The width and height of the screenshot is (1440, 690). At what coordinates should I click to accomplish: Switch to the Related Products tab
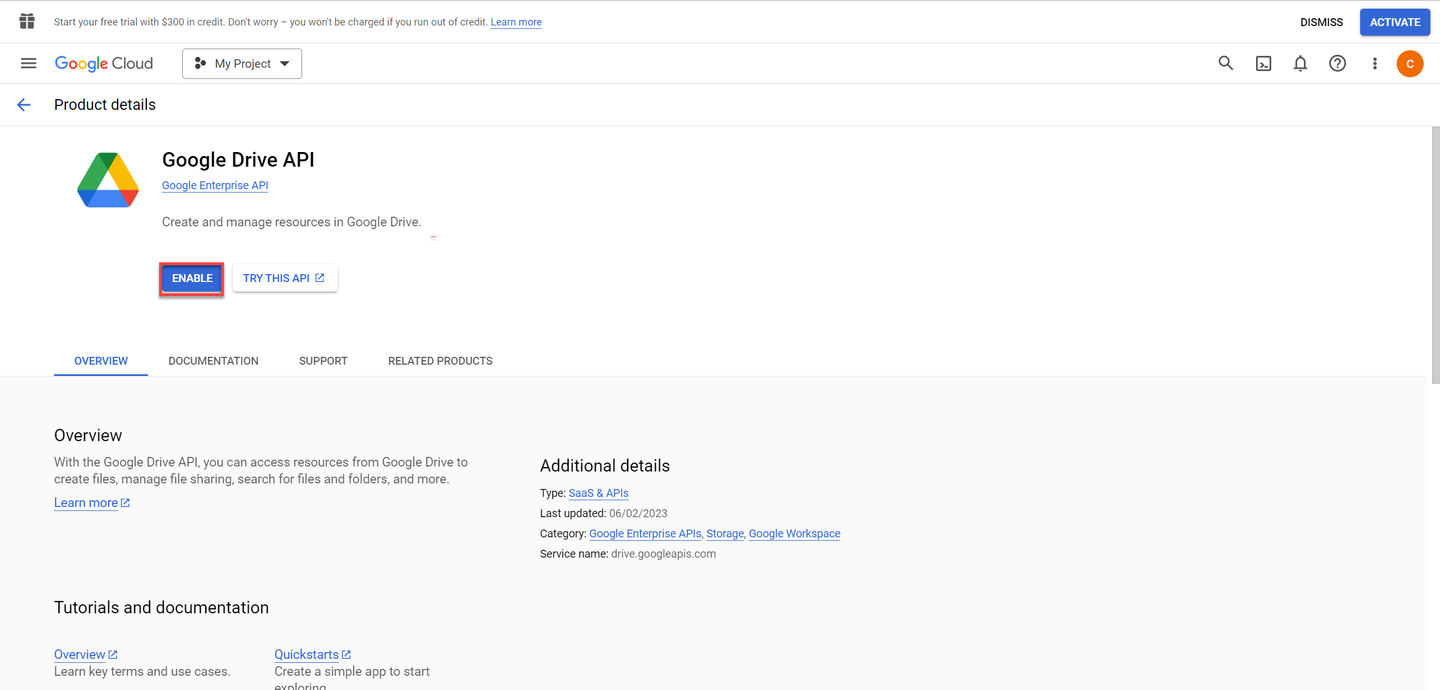pos(440,361)
